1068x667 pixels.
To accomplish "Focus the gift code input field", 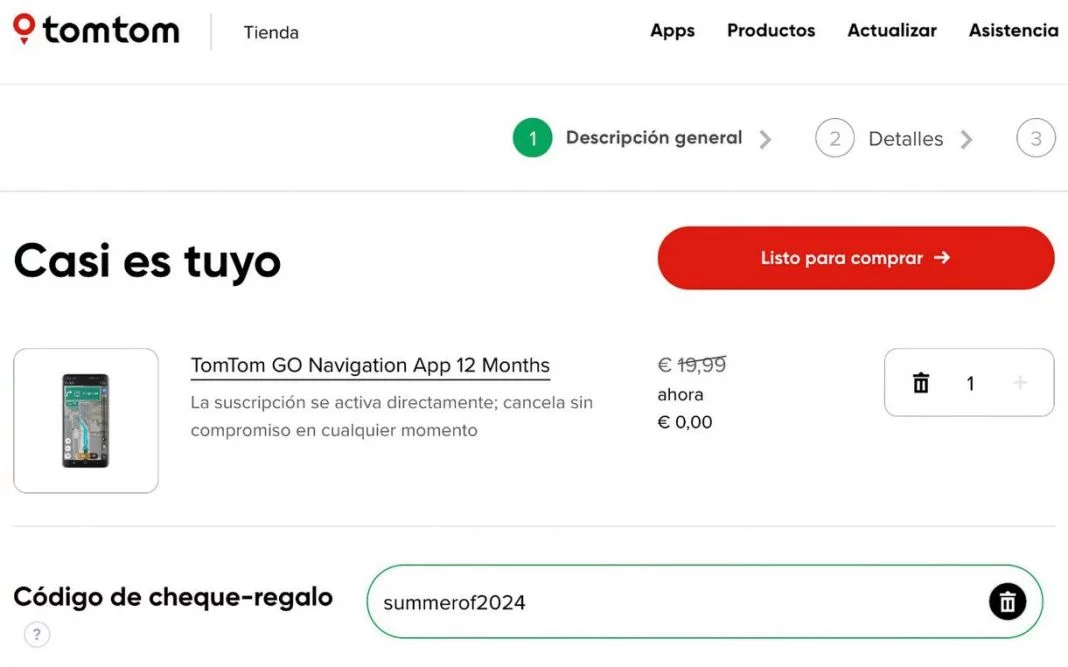I will pyautogui.click(x=670, y=602).
